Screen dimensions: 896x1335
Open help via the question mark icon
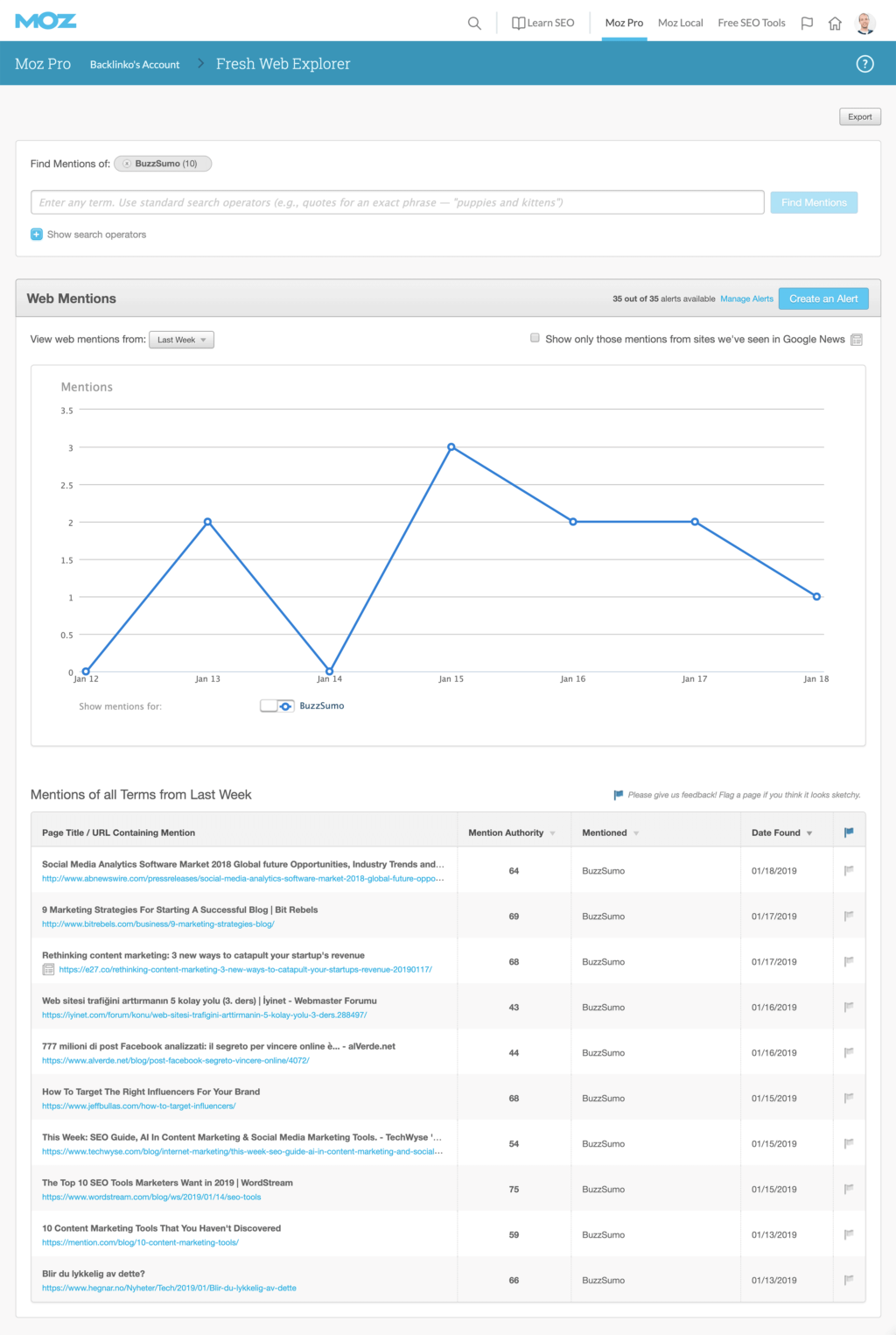864,63
